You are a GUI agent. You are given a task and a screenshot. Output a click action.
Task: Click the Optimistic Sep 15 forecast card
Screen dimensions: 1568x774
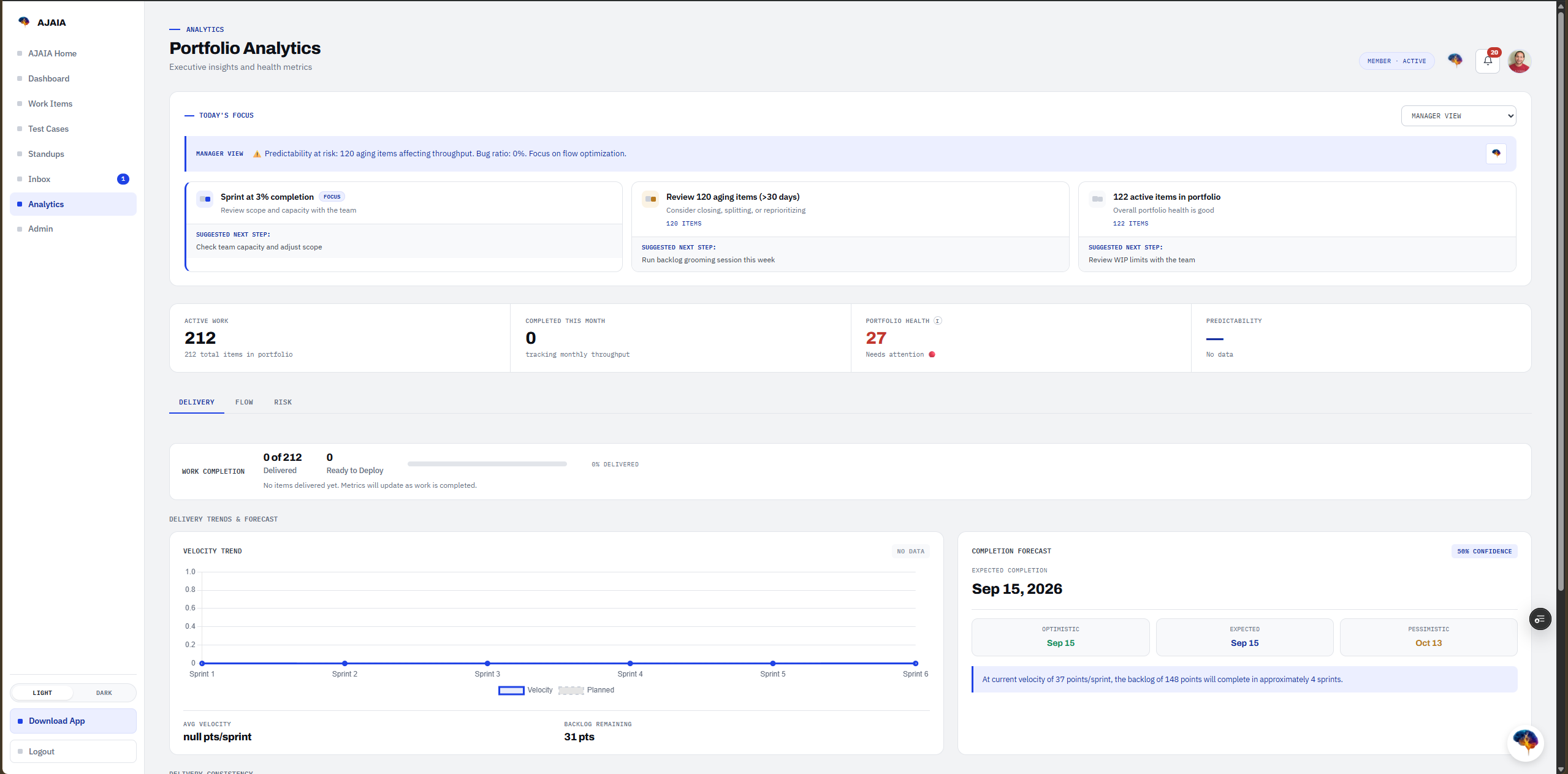coord(1060,637)
